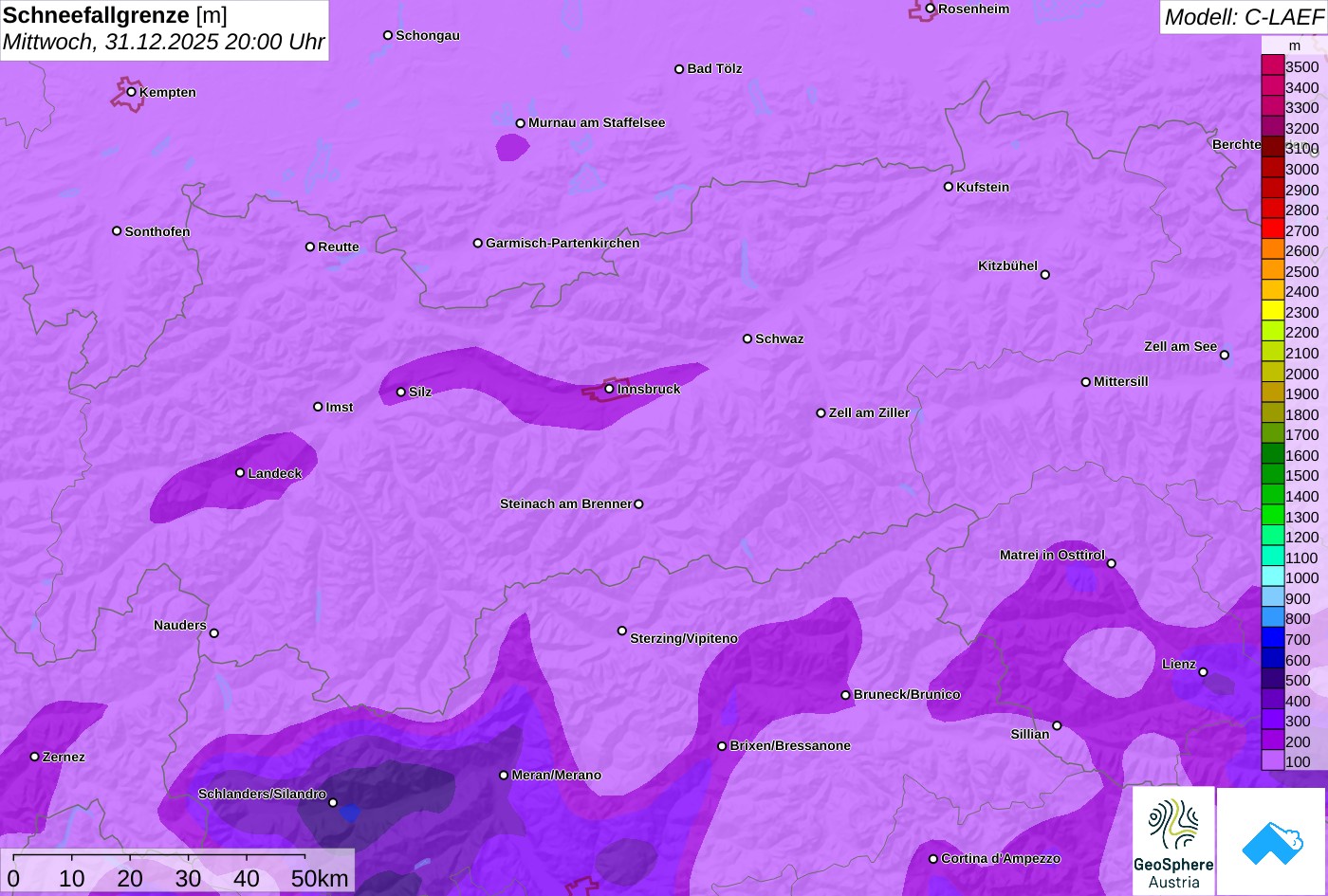Screen dimensions: 1328x896
Task: Select the Landeck marker dot
Action: pyautogui.click(x=240, y=473)
